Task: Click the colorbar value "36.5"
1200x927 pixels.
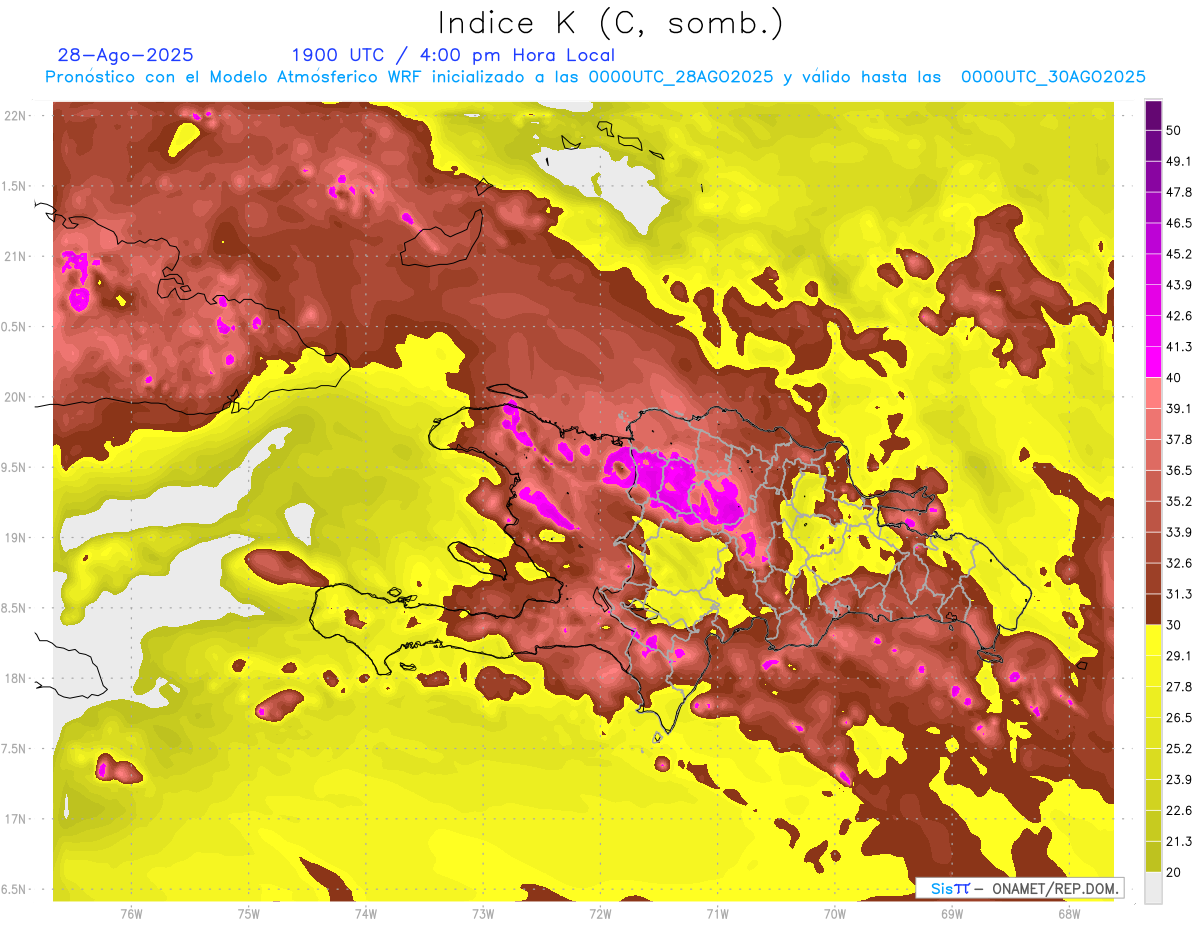Action: (1179, 470)
